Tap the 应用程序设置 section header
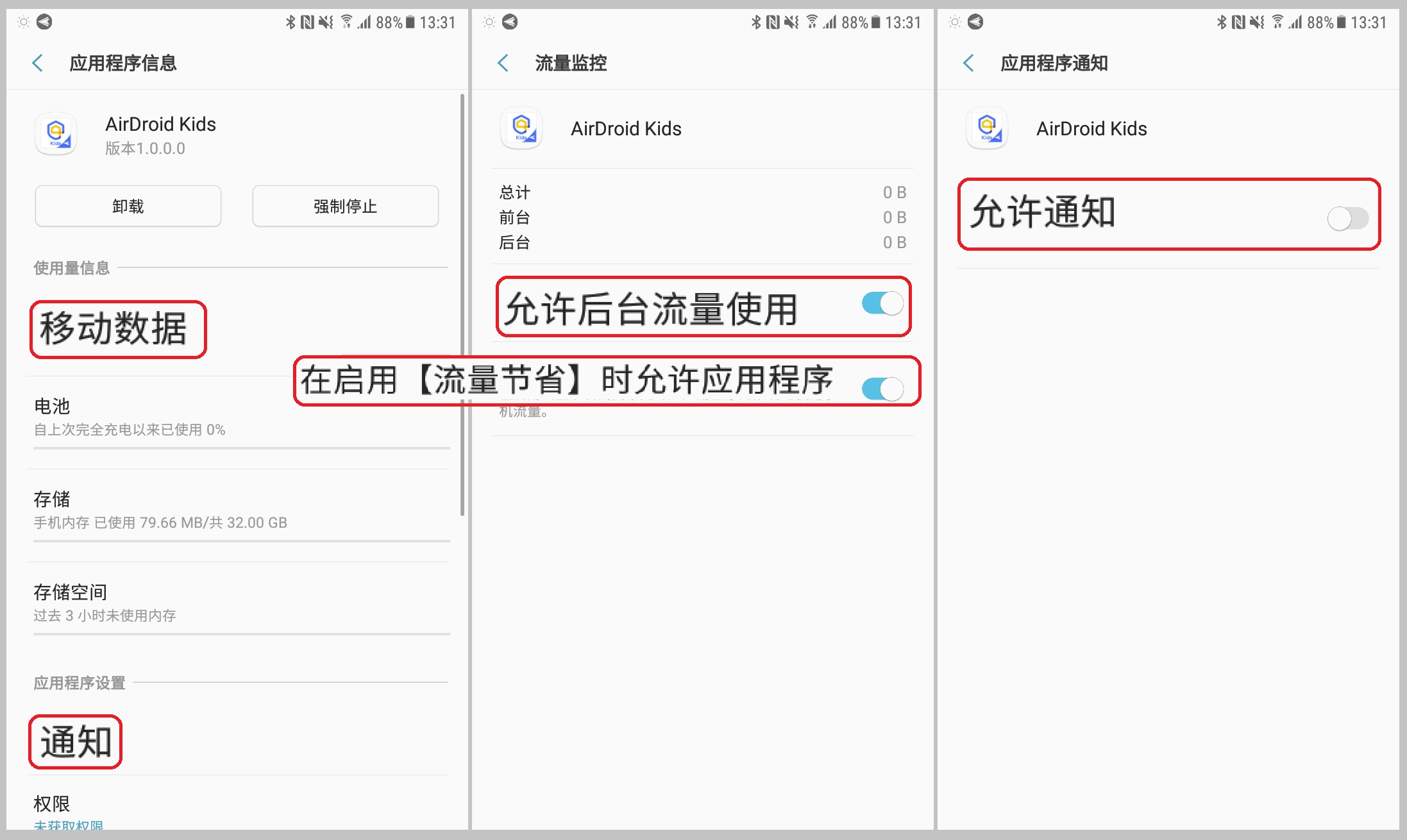 pos(80,683)
